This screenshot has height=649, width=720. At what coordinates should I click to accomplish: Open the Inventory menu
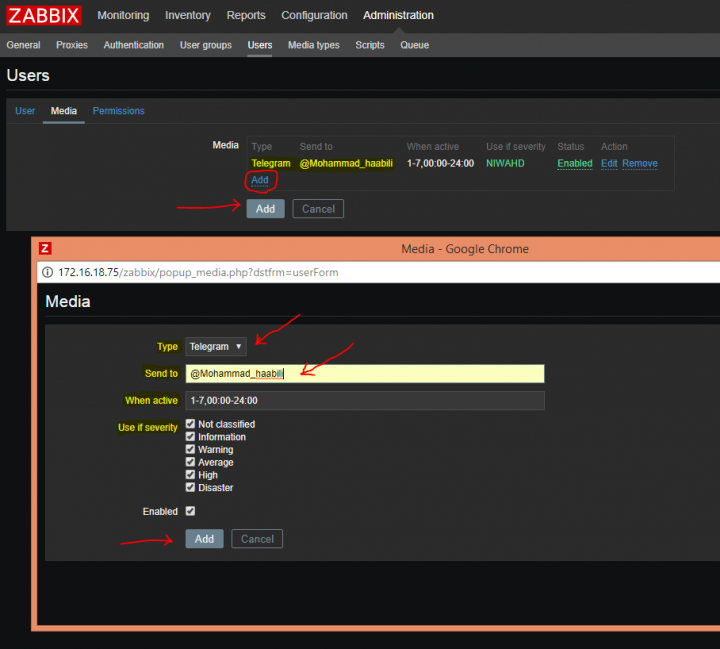coord(188,15)
